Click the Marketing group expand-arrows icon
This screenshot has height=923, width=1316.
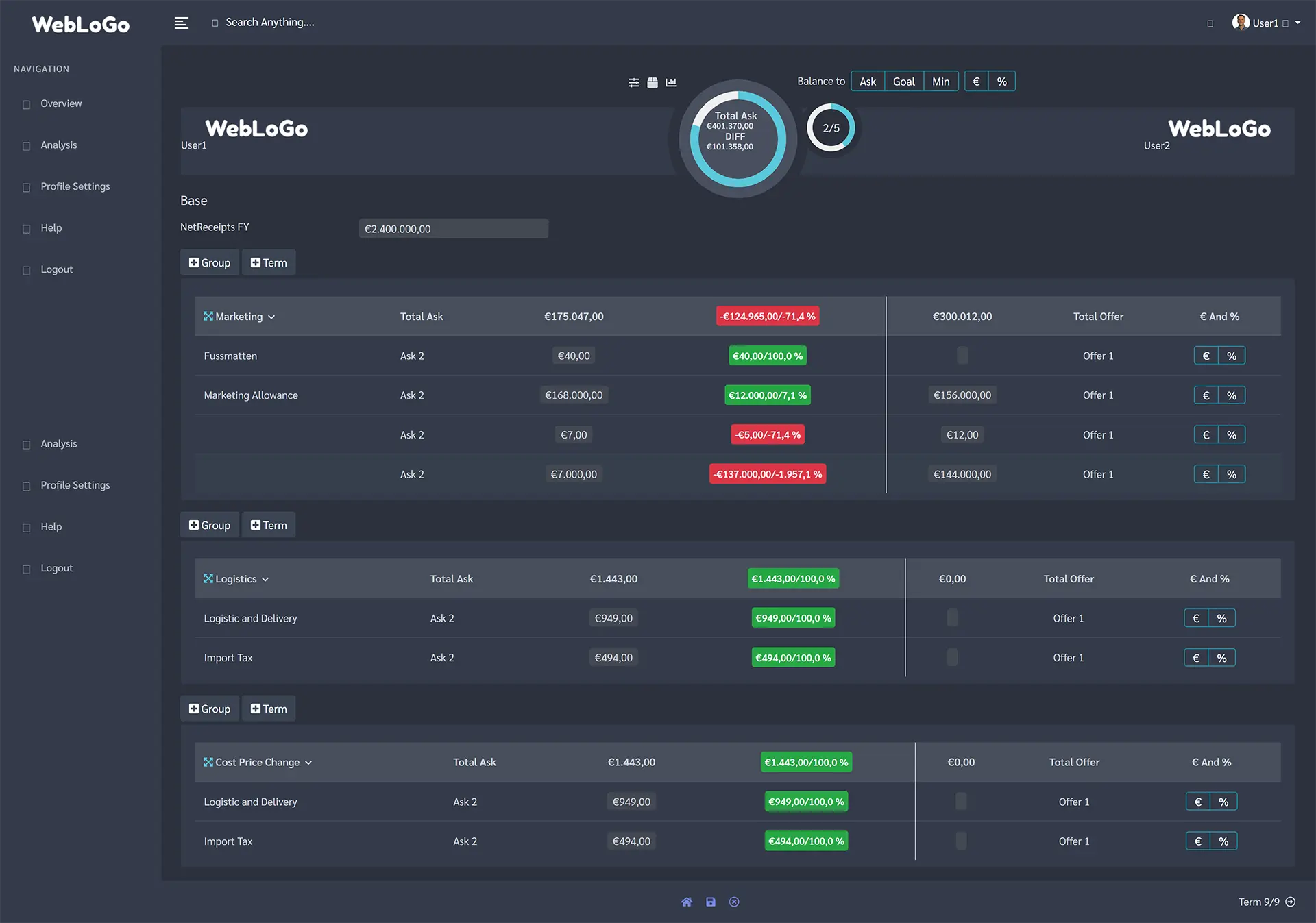208,316
